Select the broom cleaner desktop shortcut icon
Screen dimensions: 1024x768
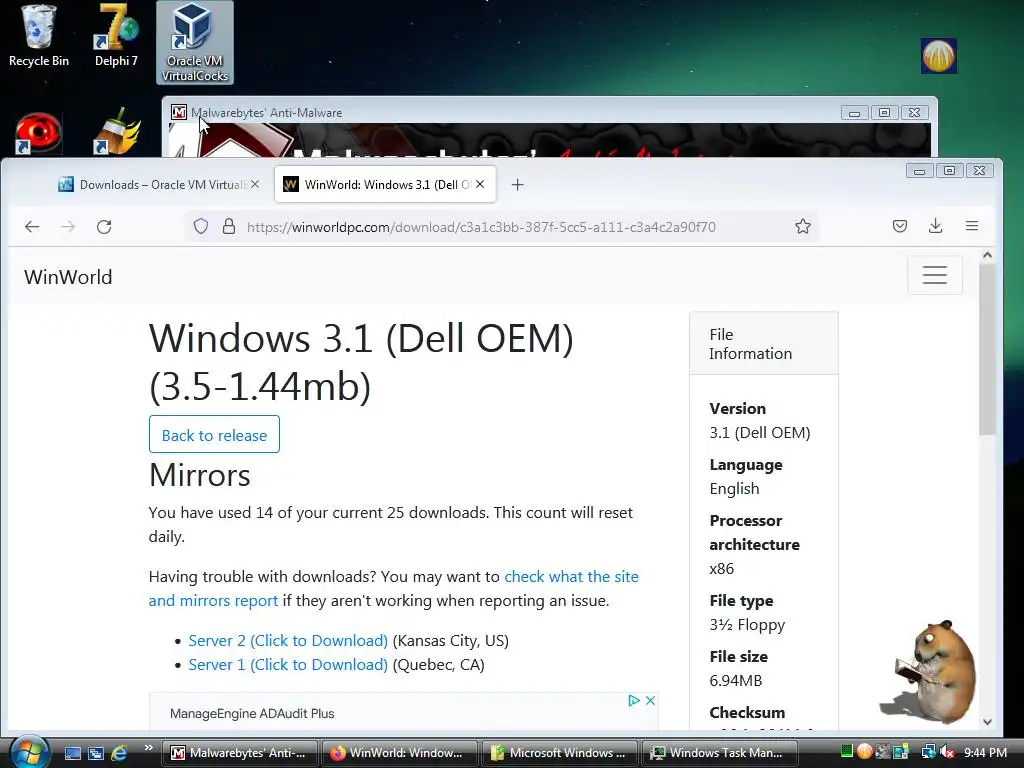point(116,131)
